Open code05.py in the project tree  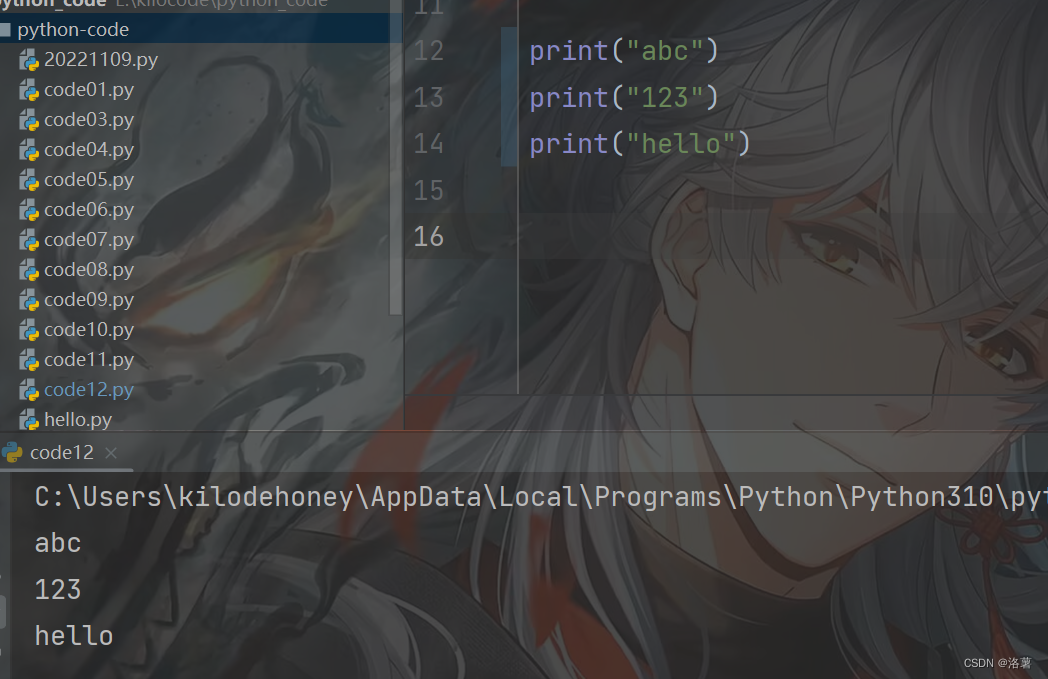click(89, 180)
